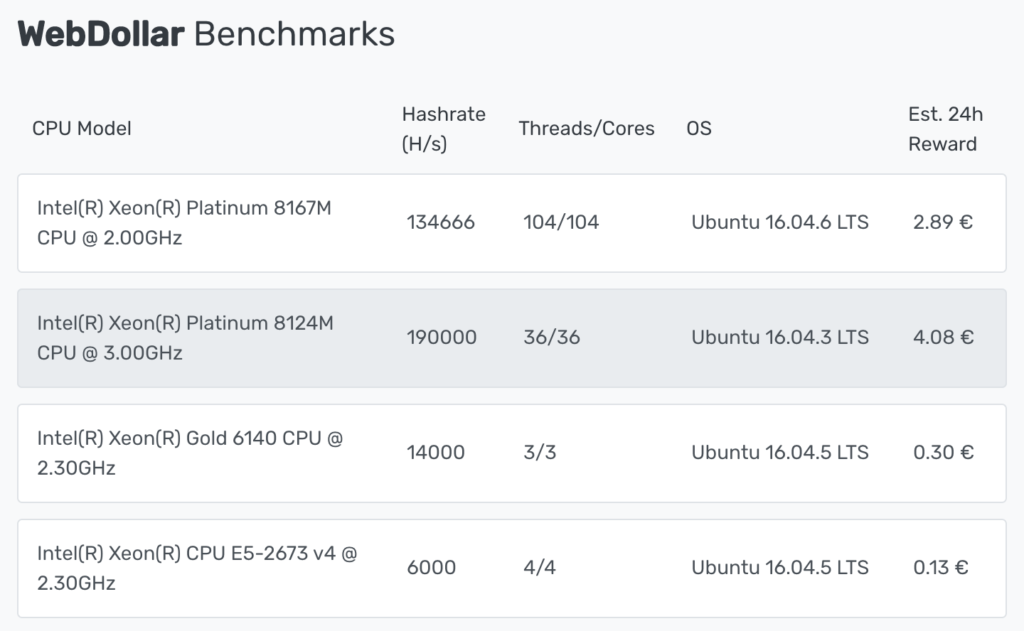Click hashrate value 6000
Image resolution: width=1024 pixels, height=631 pixels.
tap(431, 568)
